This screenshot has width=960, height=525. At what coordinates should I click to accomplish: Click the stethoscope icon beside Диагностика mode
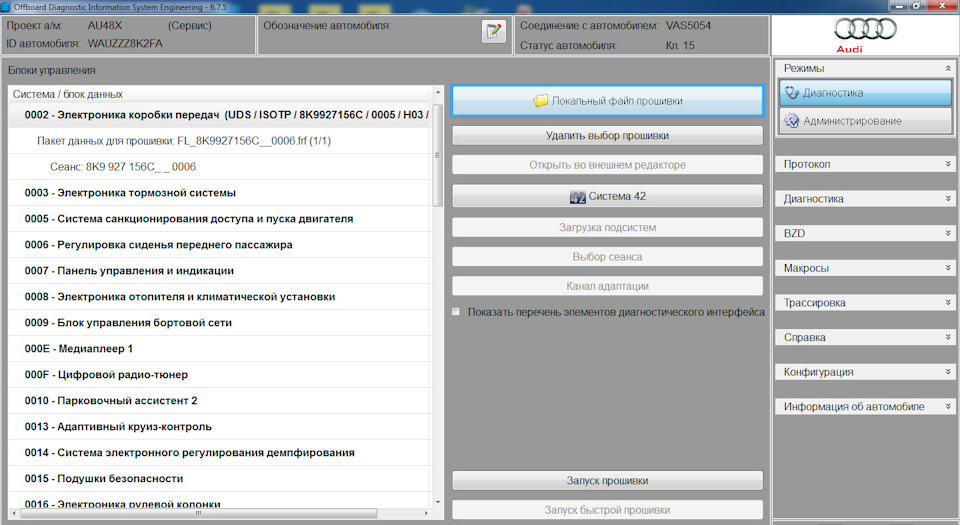pyautogui.click(x=792, y=92)
